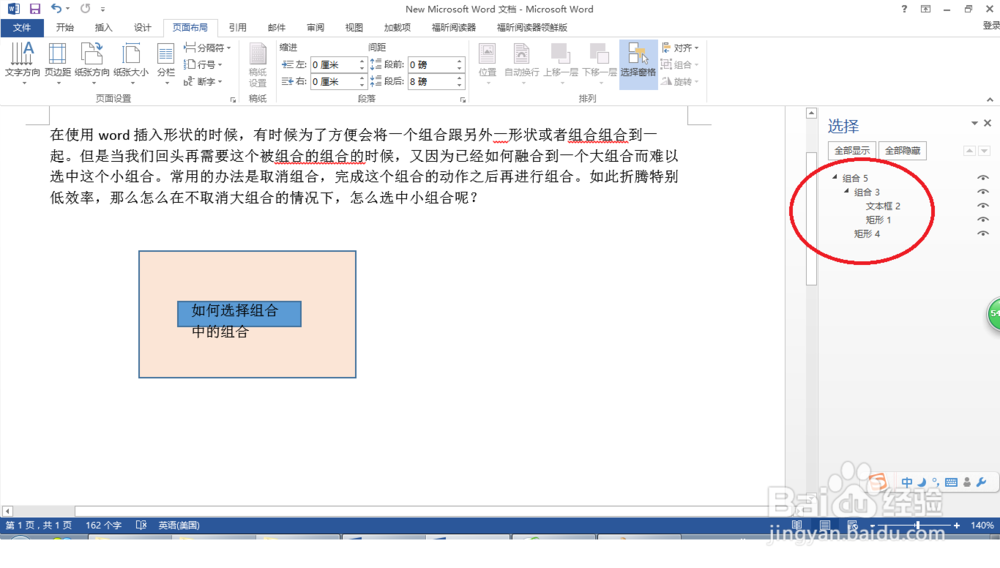Click the 上移一层 bring forward tool
This screenshot has height=568, width=1000.
561,64
